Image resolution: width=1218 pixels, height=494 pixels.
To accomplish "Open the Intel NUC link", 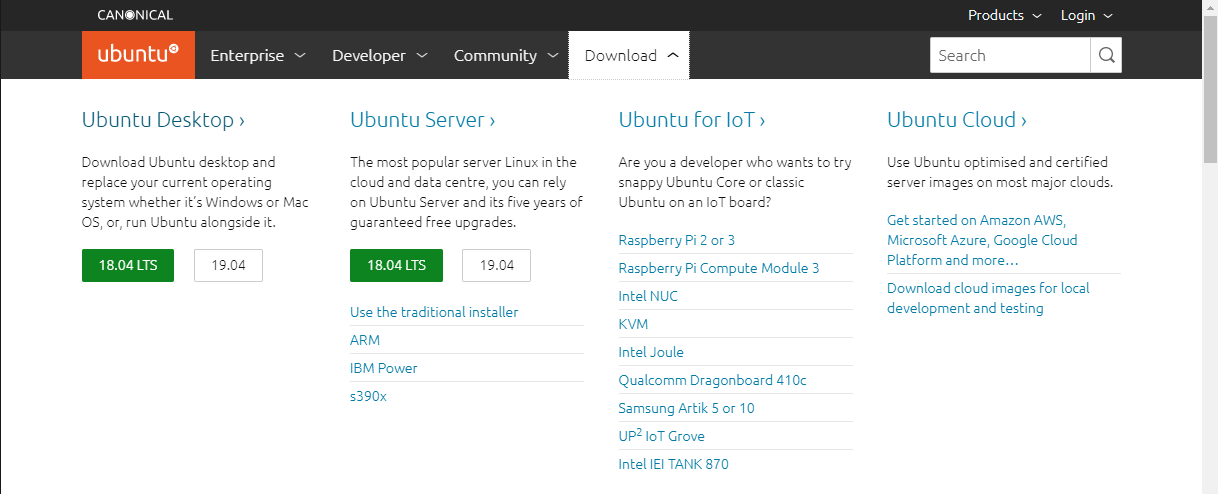I will pyautogui.click(x=648, y=296).
